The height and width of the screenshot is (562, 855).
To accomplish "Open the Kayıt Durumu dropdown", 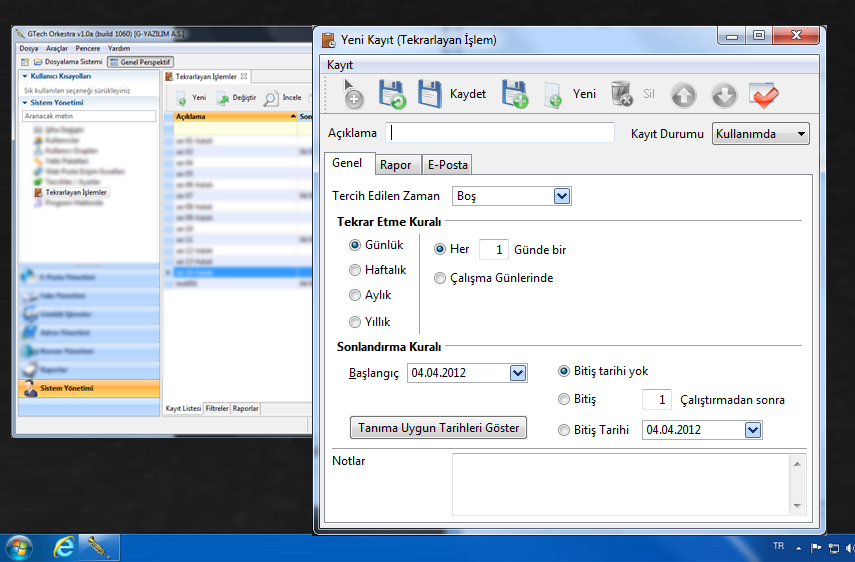I will [x=760, y=134].
